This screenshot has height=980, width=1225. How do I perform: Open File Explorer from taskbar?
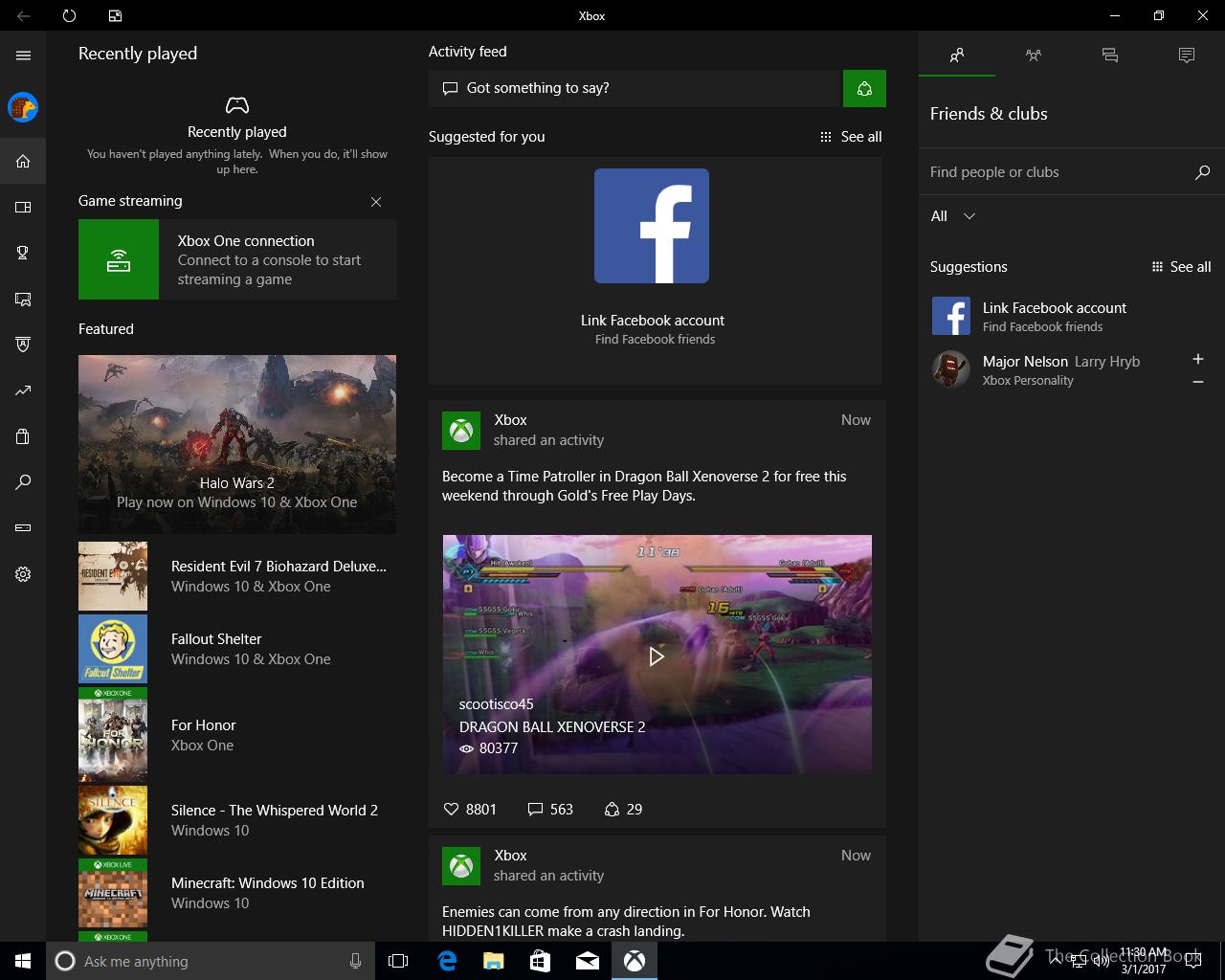[x=493, y=961]
